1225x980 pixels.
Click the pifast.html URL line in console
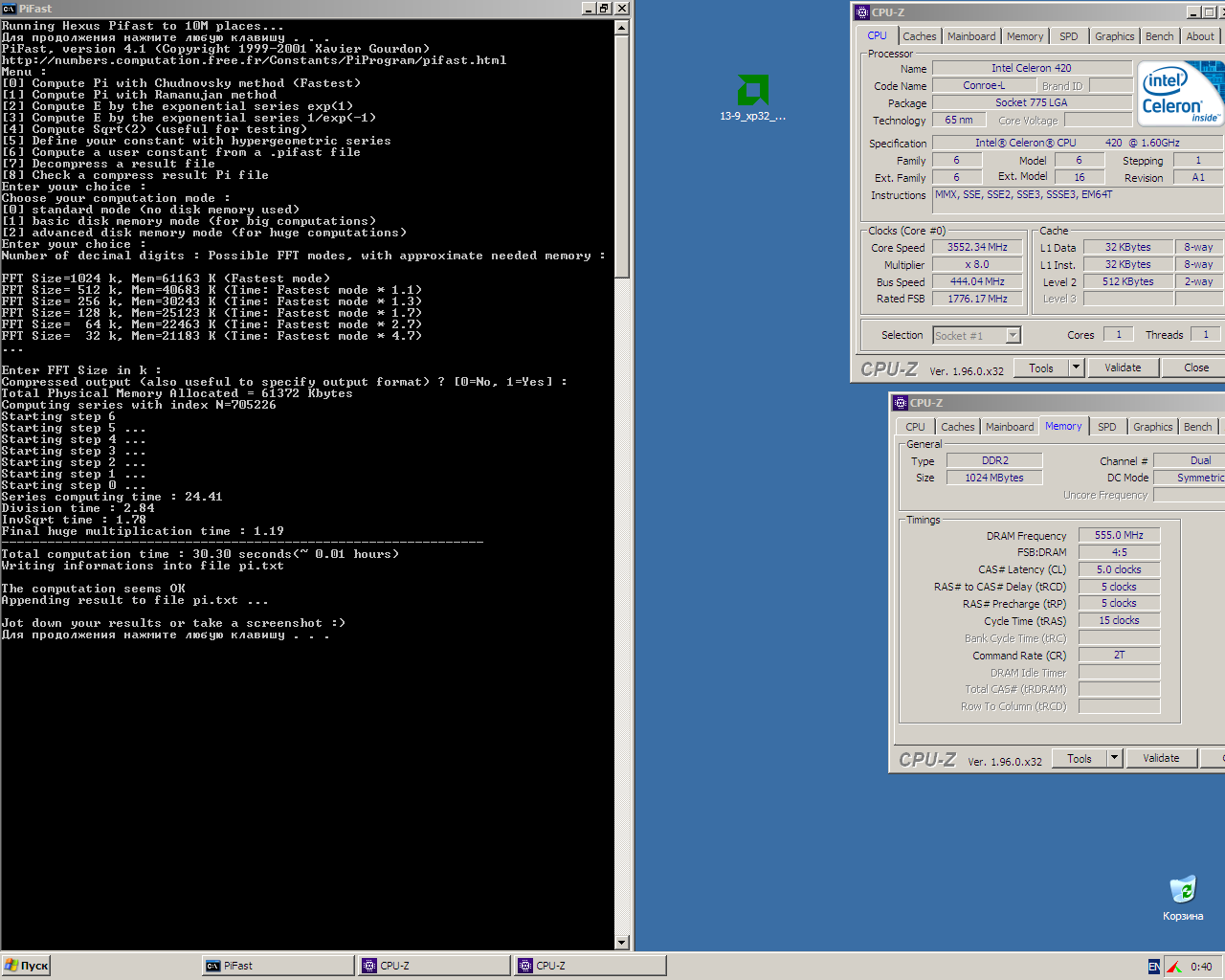coord(255,60)
